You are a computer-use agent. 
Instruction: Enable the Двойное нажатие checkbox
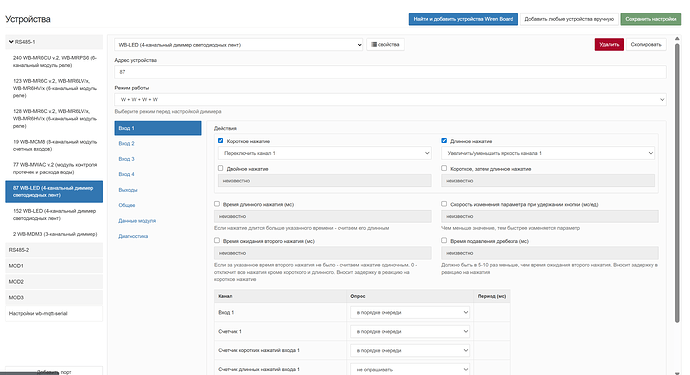tap(220, 168)
